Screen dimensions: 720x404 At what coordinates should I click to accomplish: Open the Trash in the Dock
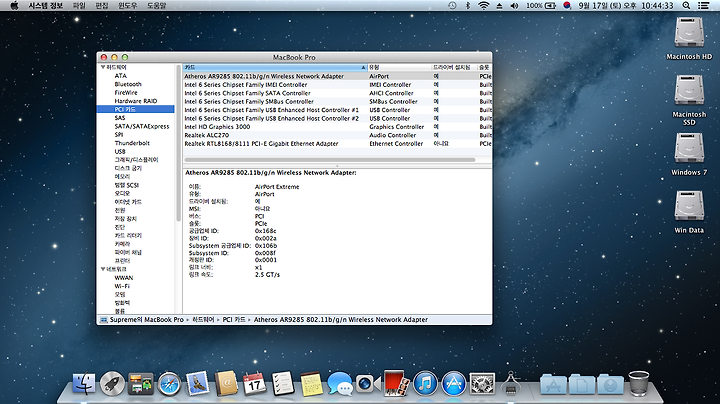pyautogui.click(x=639, y=384)
